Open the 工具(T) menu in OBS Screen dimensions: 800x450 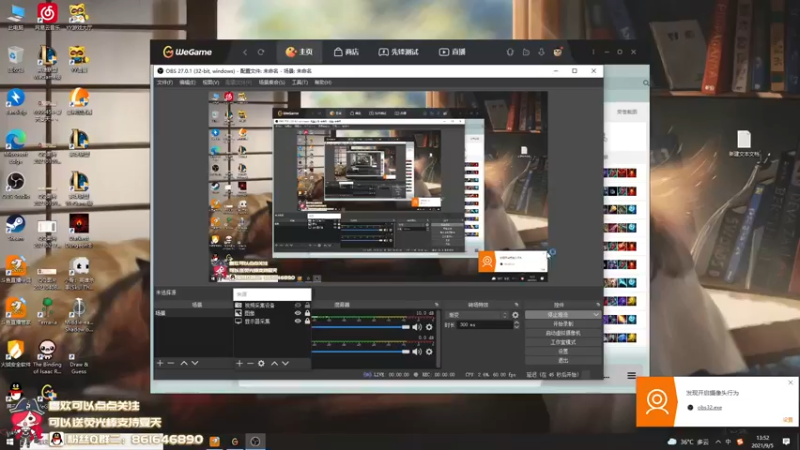299,82
